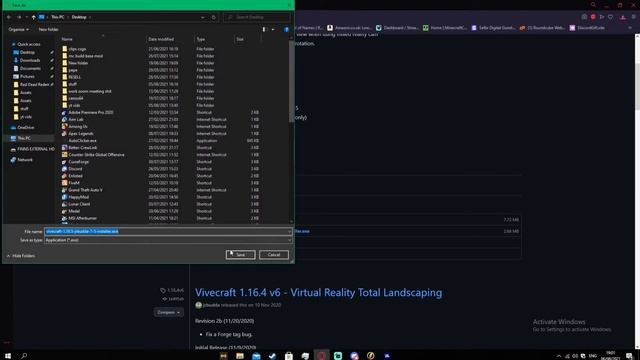The height and width of the screenshot is (360, 640).
Task: Select the Enlisted shortcut
Action: [x=75, y=176]
